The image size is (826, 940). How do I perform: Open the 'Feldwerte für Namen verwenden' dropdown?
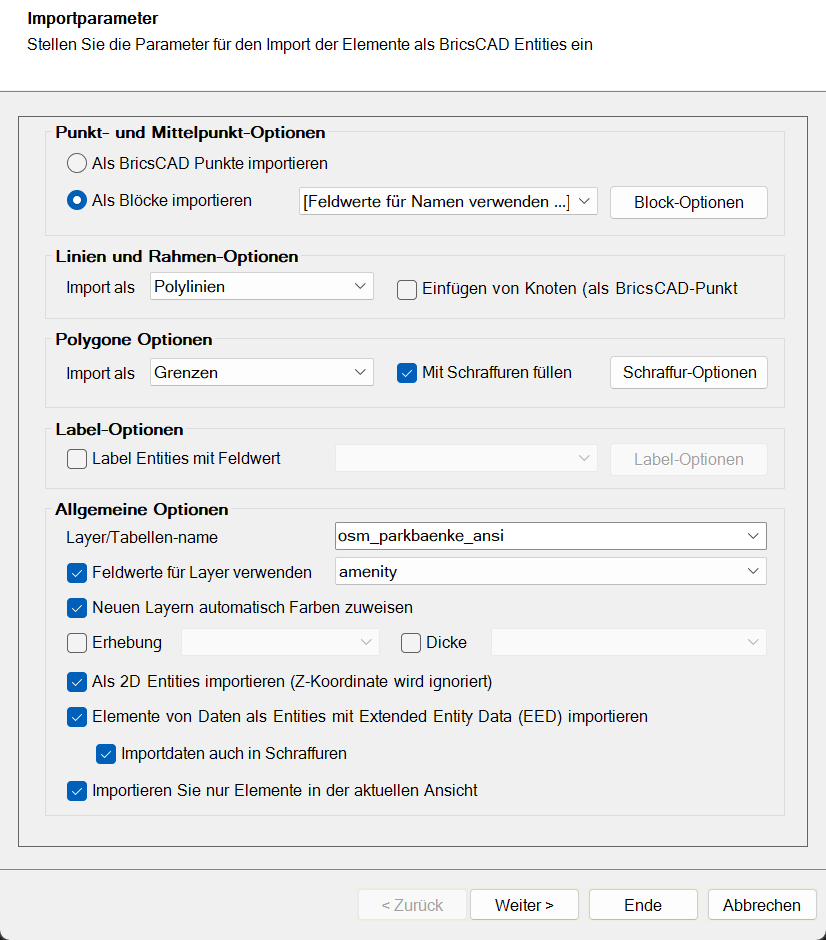click(x=583, y=200)
